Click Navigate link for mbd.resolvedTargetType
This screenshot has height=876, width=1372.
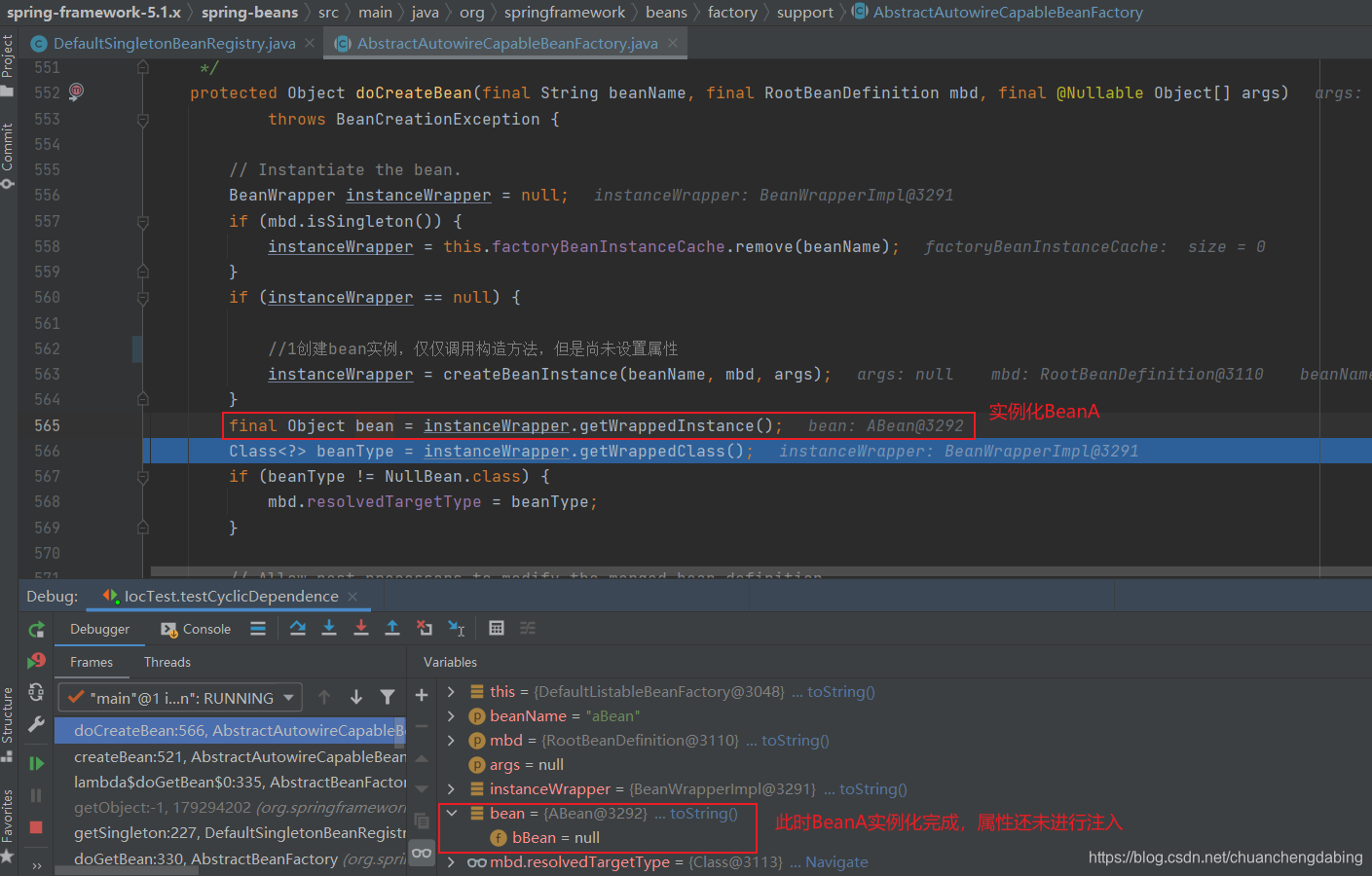pyautogui.click(x=836, y=862)
